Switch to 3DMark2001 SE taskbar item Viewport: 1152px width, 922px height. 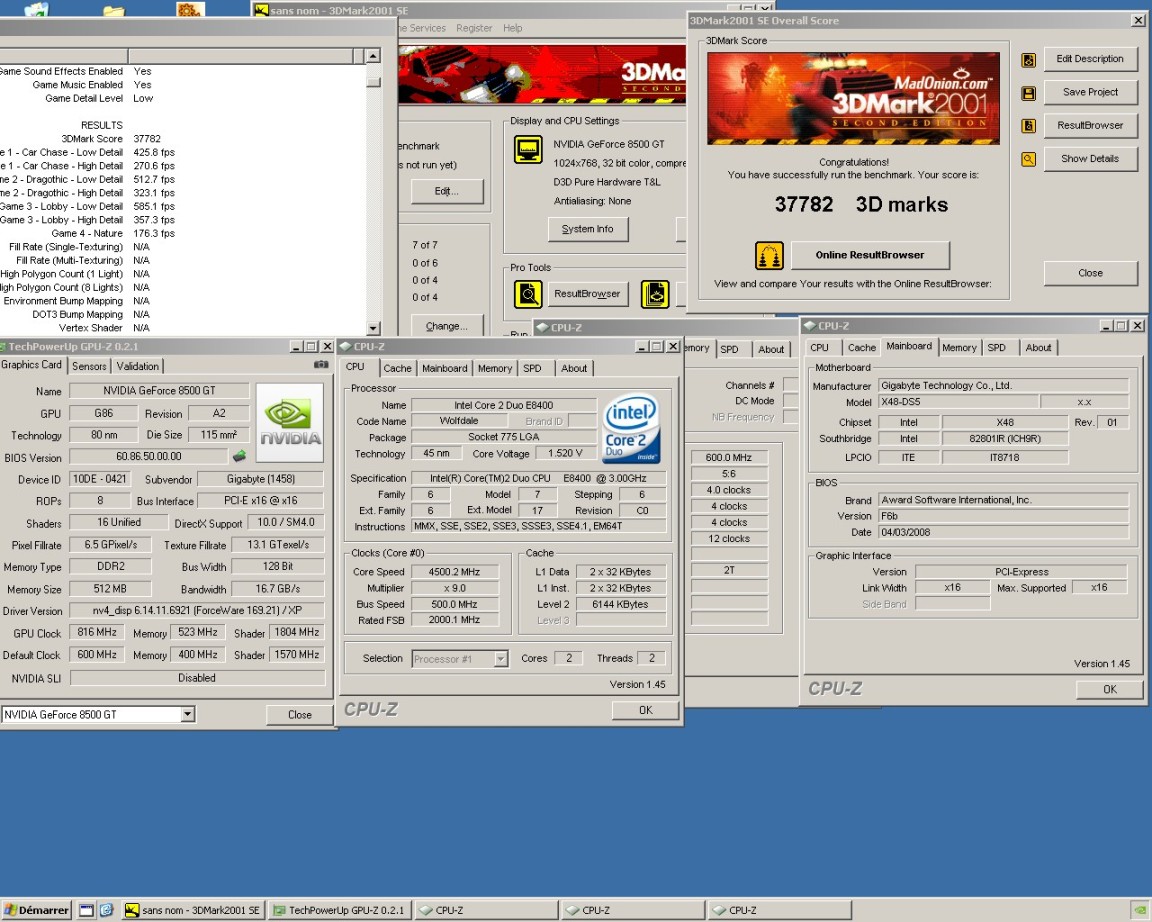(192, 910)
